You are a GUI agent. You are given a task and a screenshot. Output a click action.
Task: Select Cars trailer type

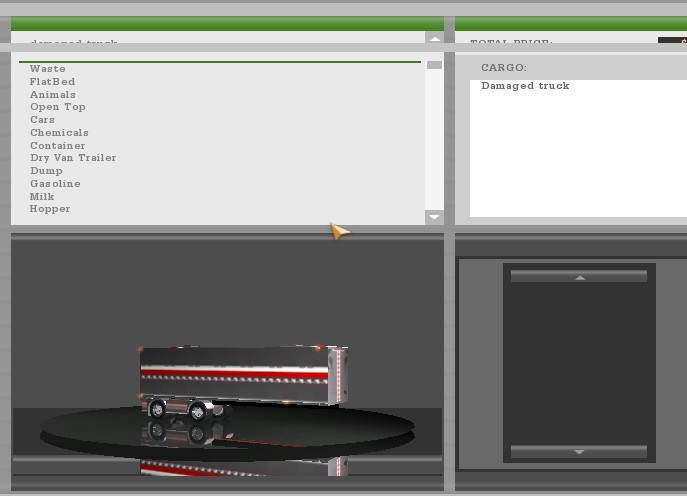pyautogui.click(x=42, y=120)
